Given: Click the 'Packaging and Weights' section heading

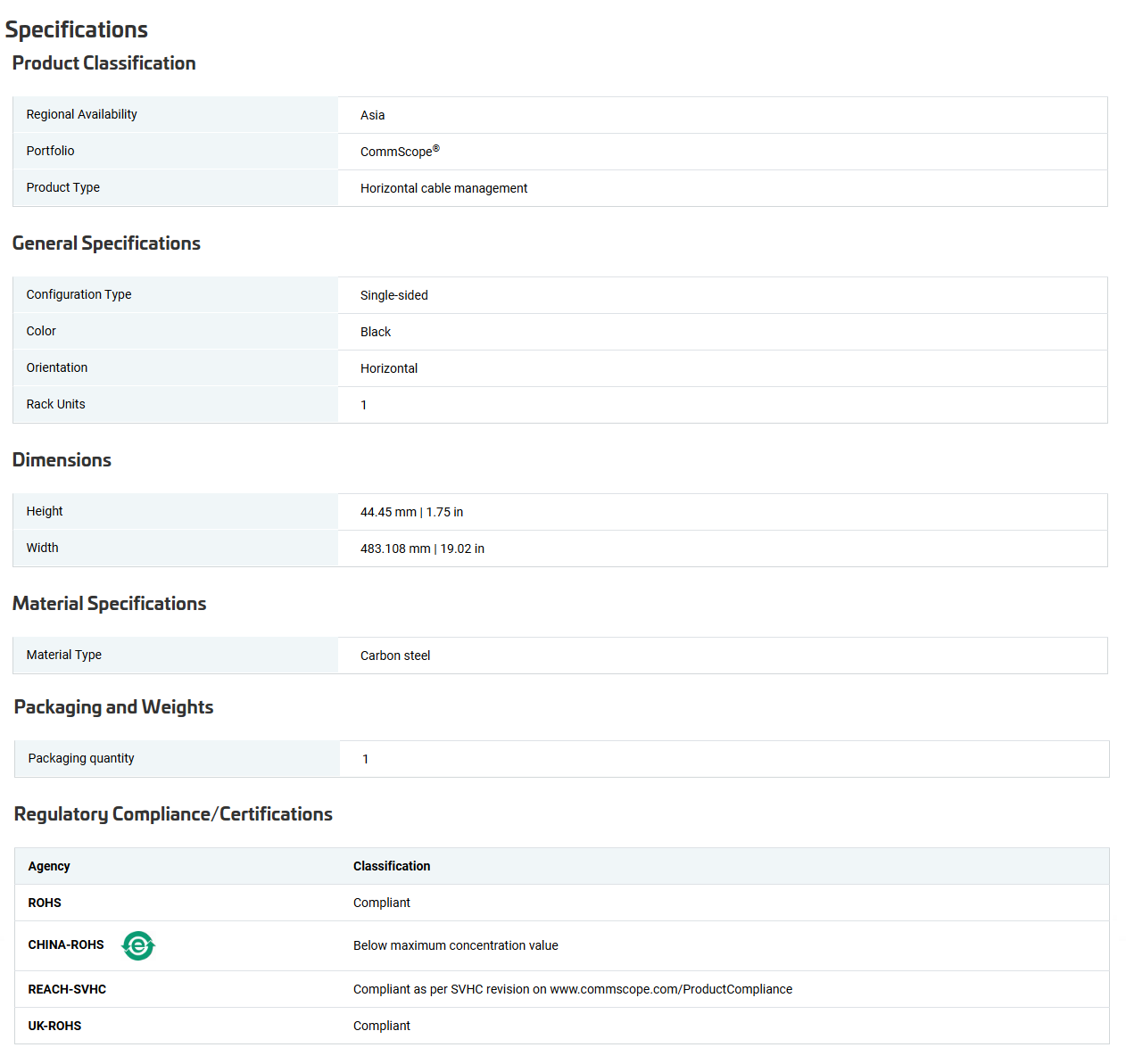Looking at the screenshot, I should pos(114,707).
